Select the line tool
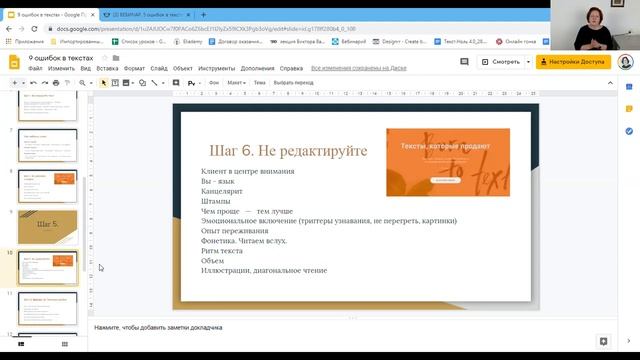640x360 pixels. [x=154, y=83]
